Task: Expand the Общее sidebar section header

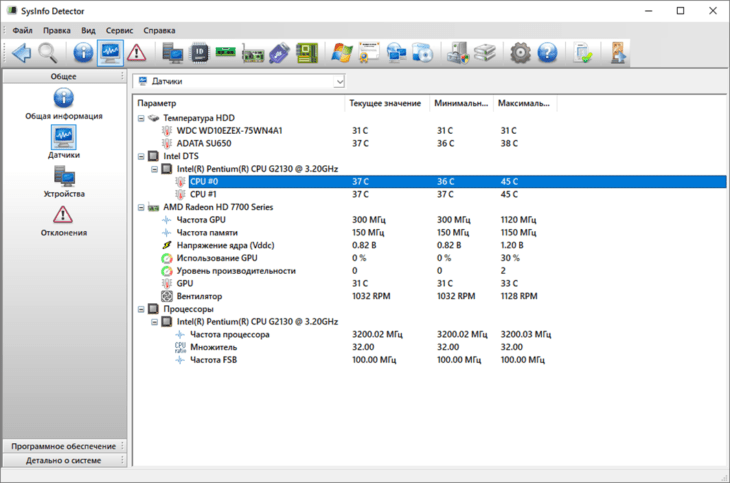Action: 64,76
